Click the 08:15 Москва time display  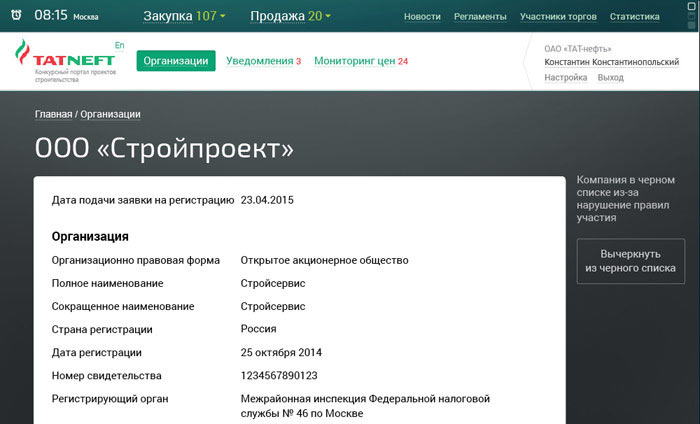(x=66, y=16)
